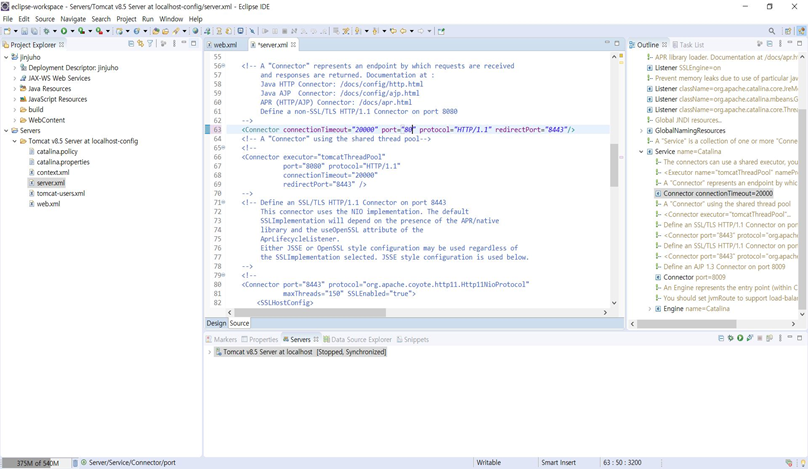Click the editor horizontal scrollbar

tap(309, 312)
